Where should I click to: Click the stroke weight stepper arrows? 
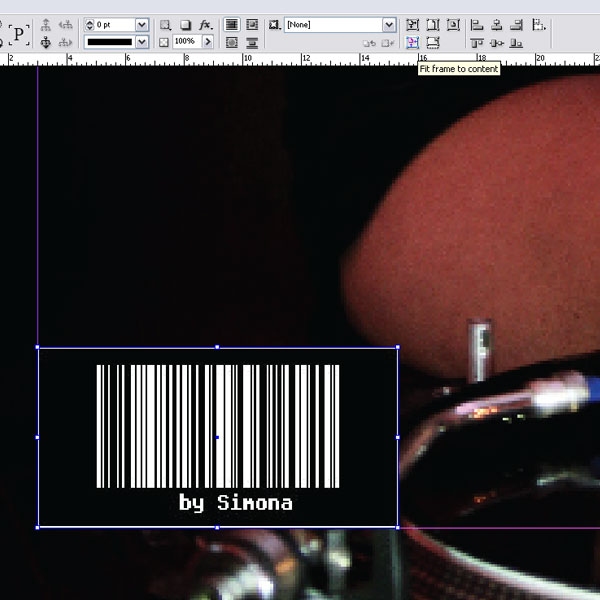click(x=90, y=25)
